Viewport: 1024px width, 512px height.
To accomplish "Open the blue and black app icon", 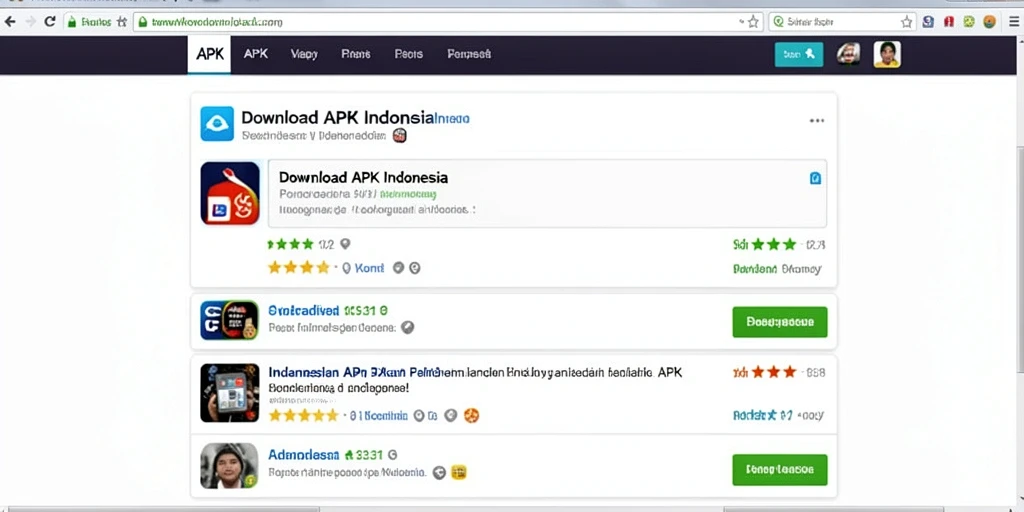I will [x=229, y=320].
